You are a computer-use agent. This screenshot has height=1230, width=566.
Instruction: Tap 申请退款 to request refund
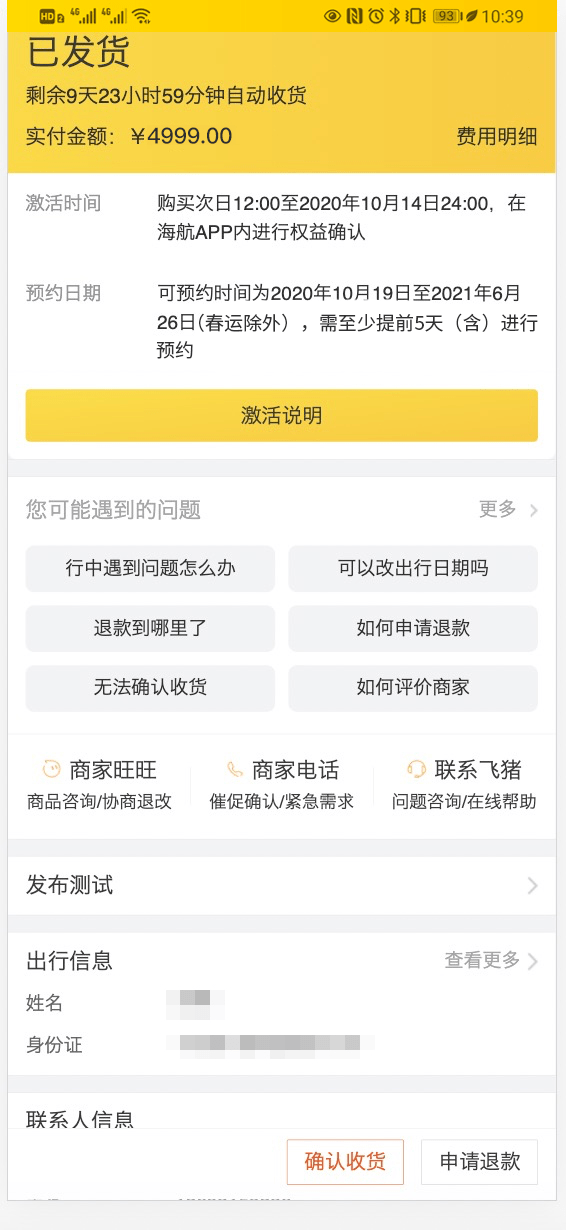(x=480, y=1162)
